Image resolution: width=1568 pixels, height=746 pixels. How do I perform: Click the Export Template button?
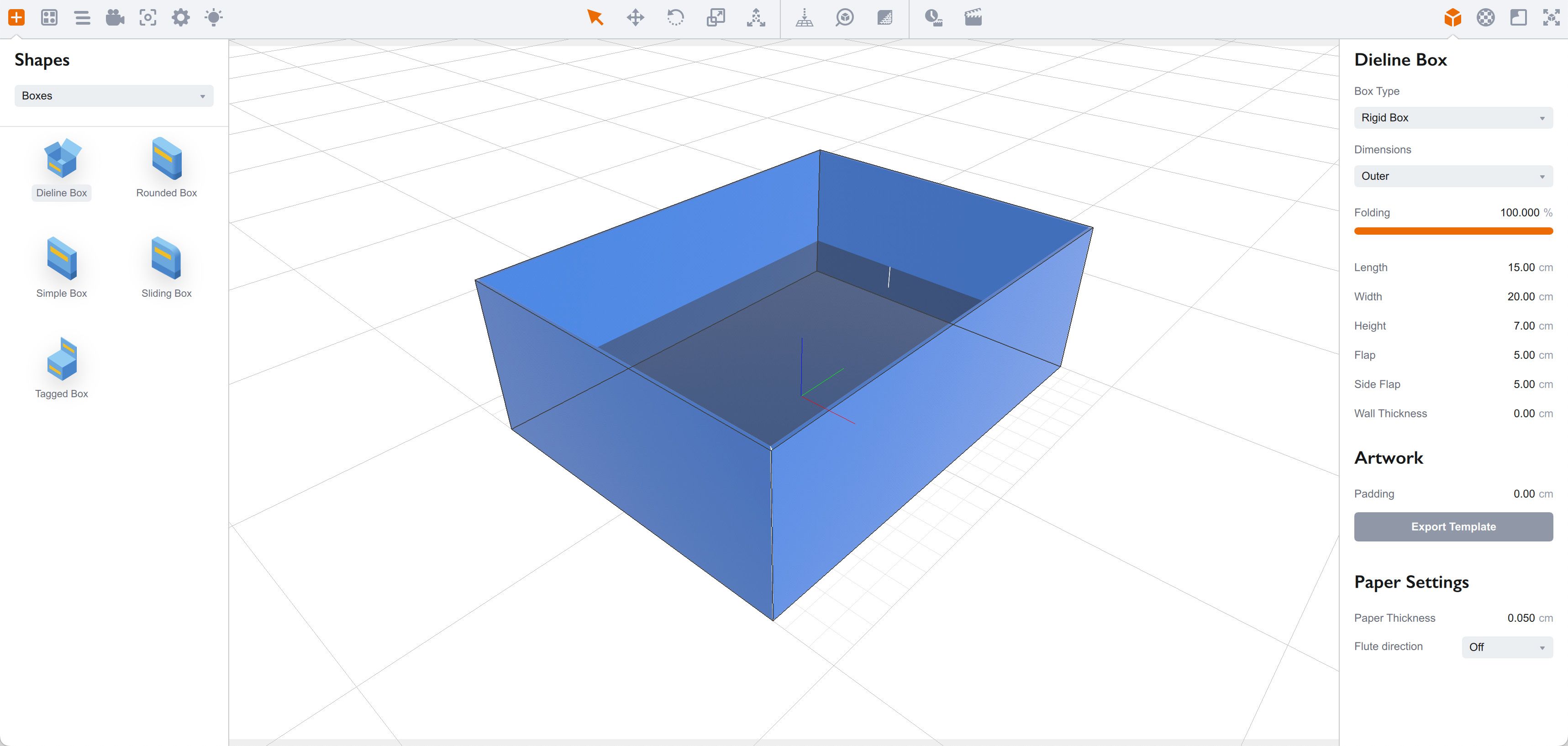1453,526
